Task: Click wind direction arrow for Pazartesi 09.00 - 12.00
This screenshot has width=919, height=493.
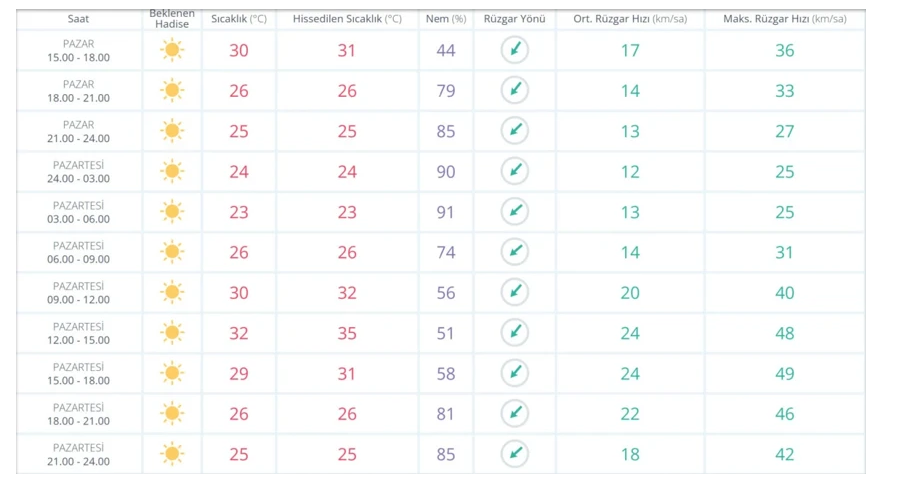Action: [x=515, y=292]
